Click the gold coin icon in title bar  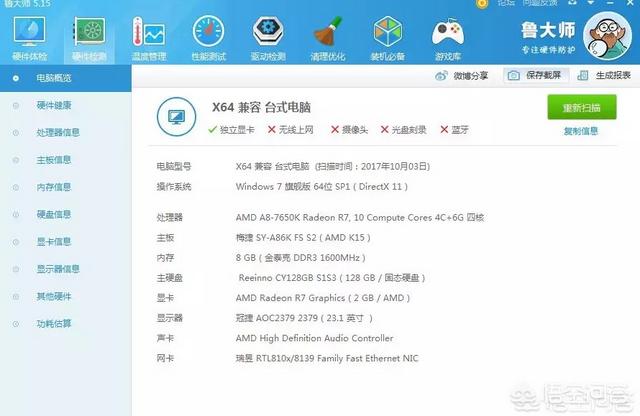tap(482, 4)
